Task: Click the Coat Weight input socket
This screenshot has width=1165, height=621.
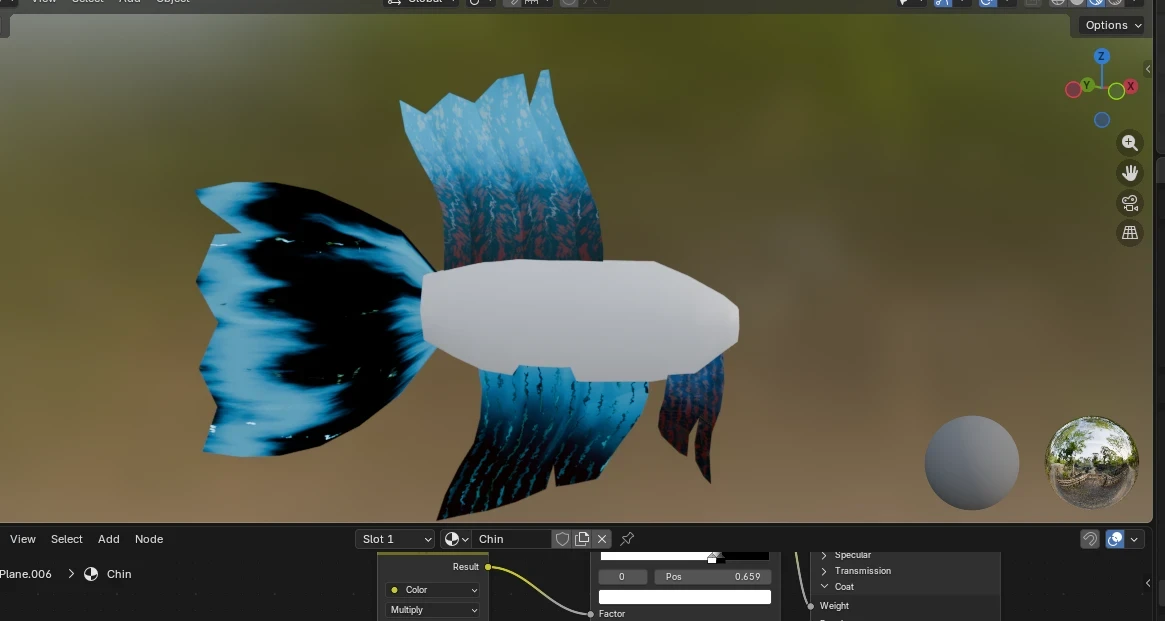Action: (811, 606)
